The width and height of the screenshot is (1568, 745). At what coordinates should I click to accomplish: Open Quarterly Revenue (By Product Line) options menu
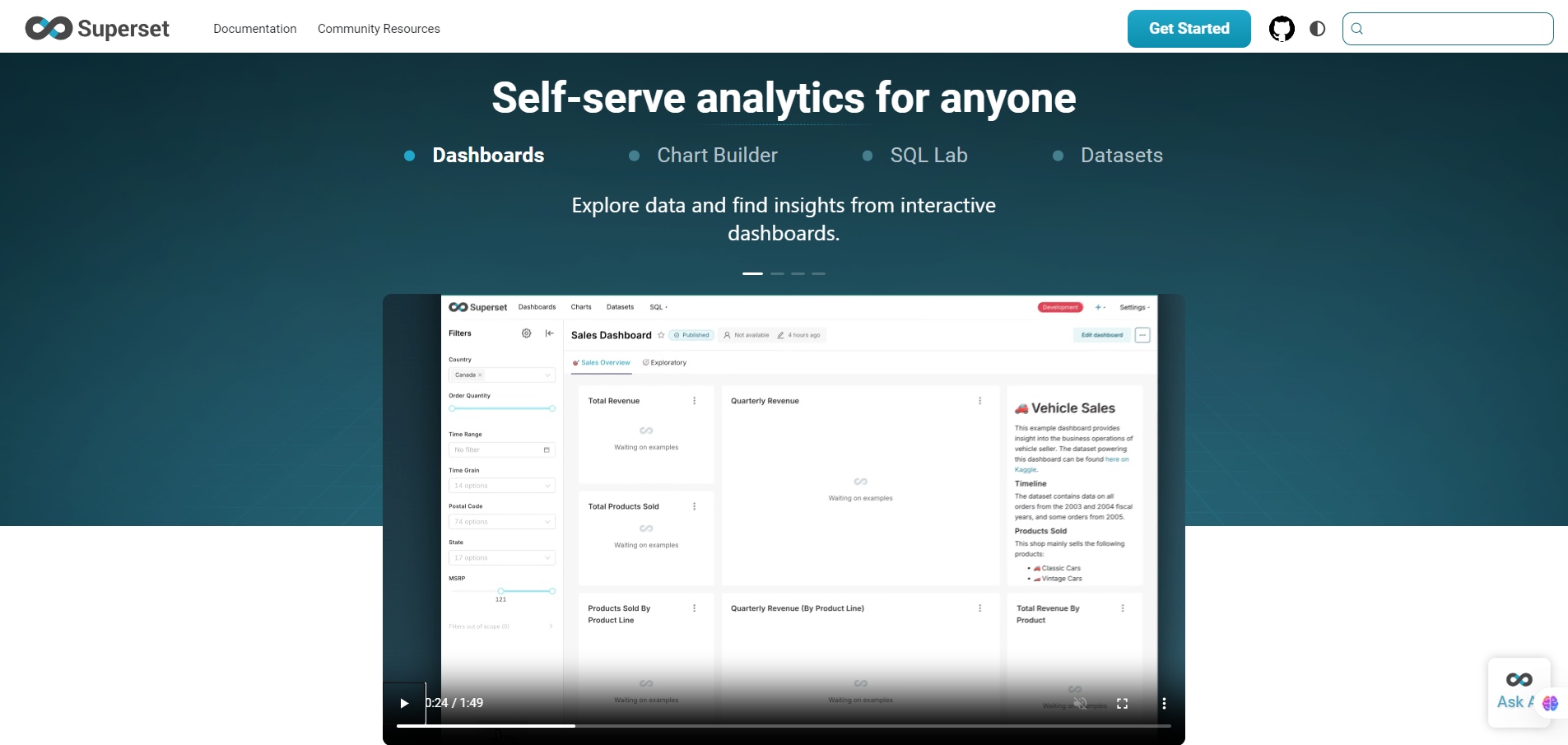(980, 608)
